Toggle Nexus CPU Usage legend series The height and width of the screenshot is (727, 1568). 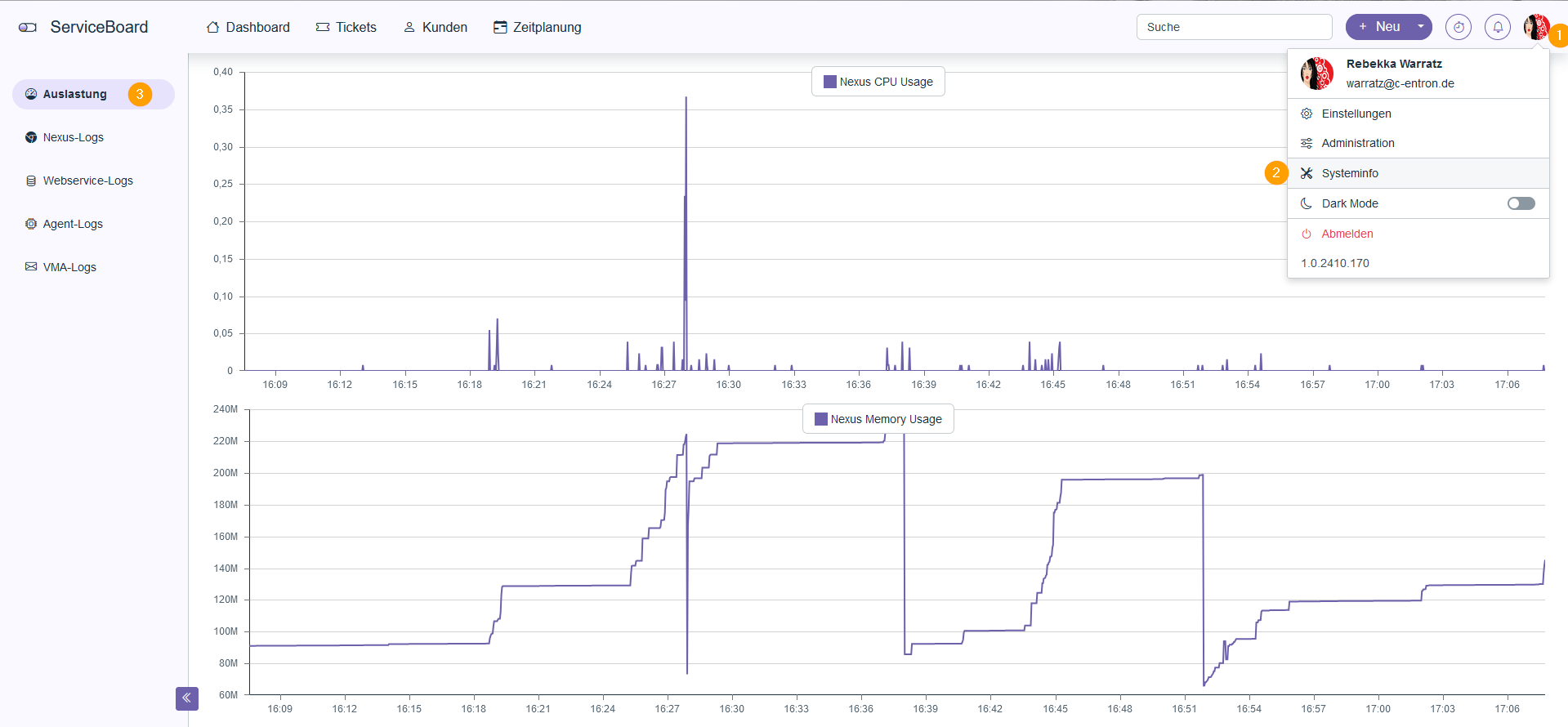pyautogui.click(x=878, y=82)
